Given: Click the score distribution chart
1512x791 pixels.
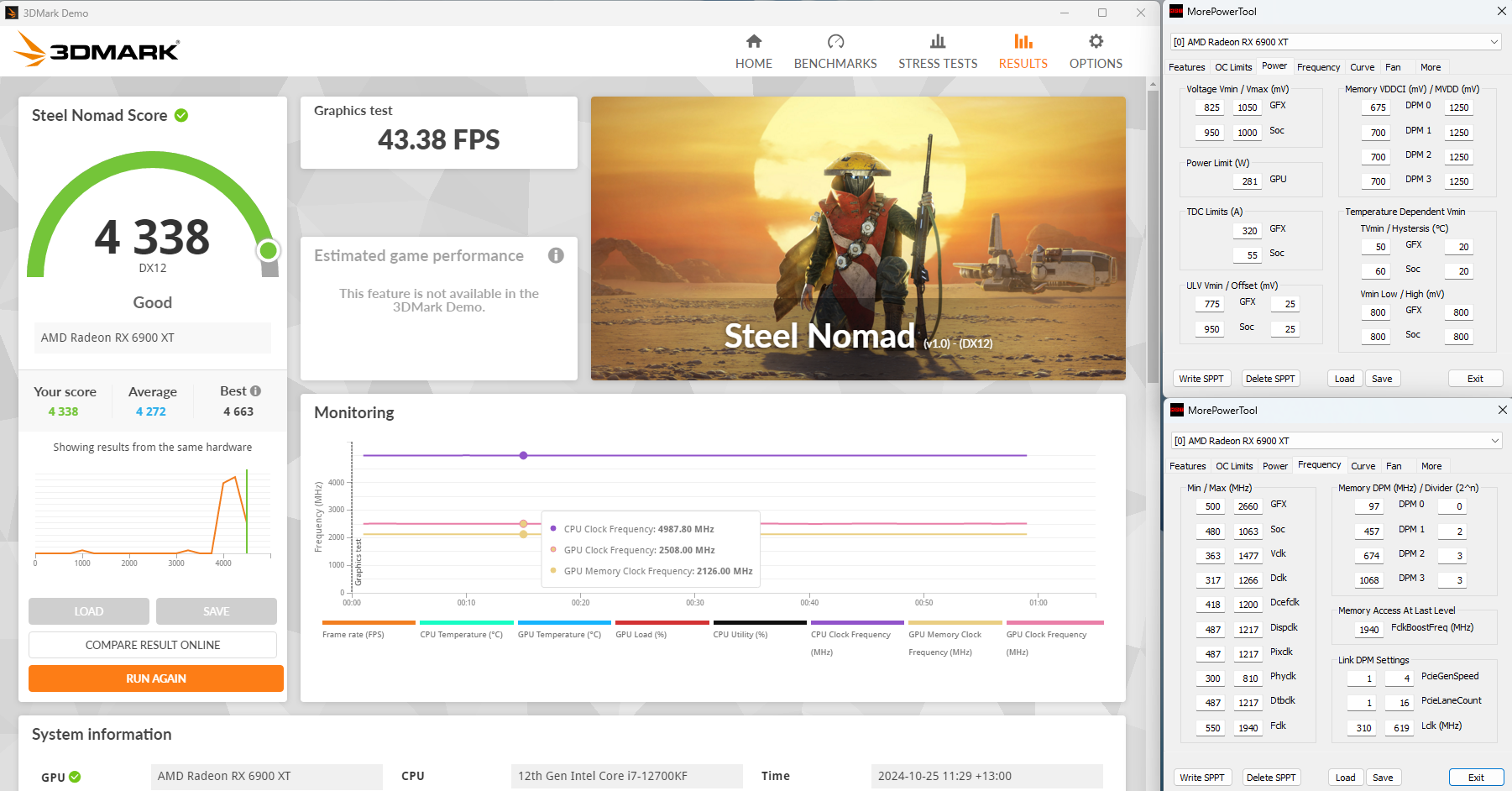Looking at the screenshot, I should 153,515.
